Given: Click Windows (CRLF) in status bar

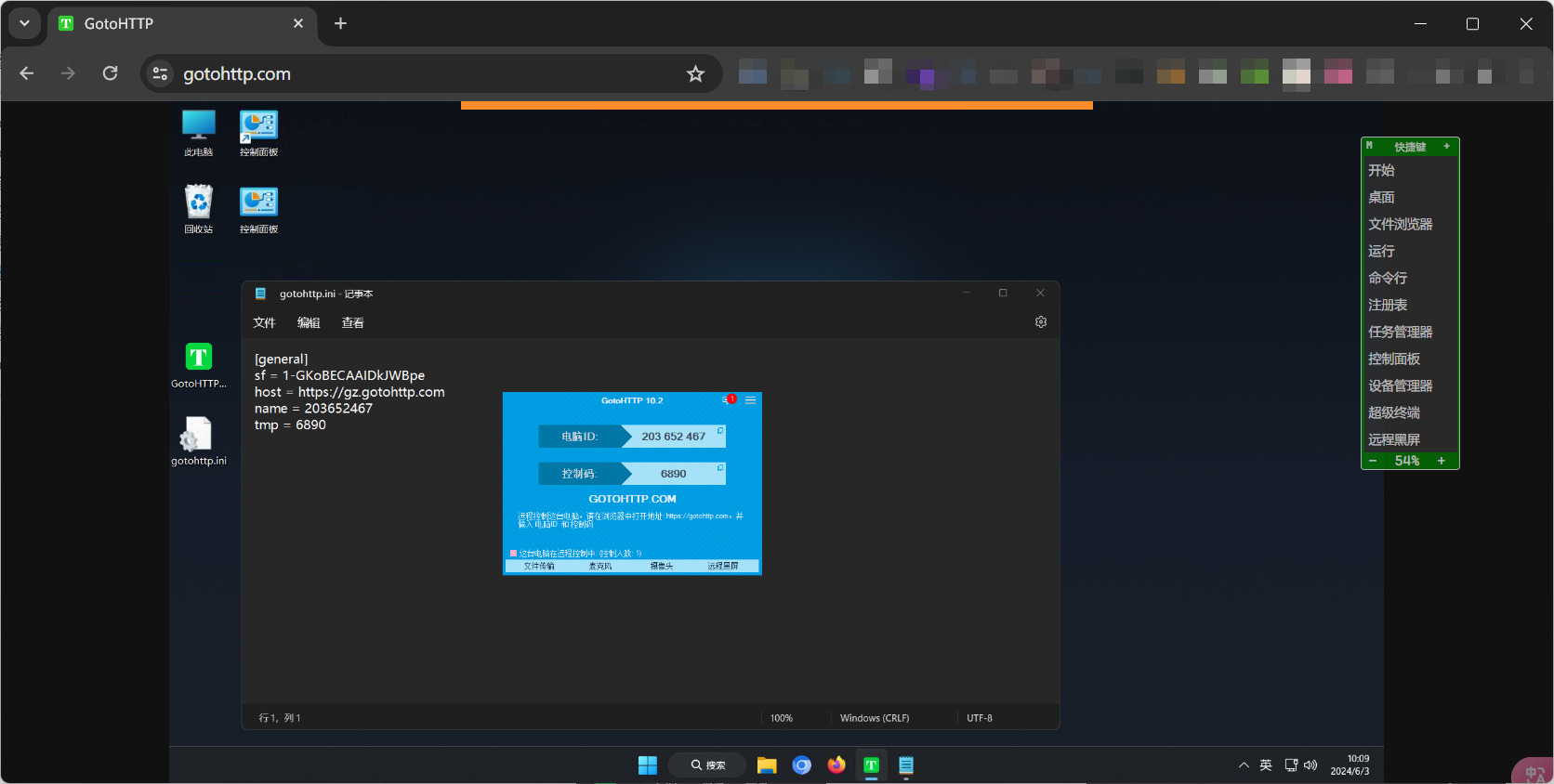Looking at the screenshot, I should (875, 718).
